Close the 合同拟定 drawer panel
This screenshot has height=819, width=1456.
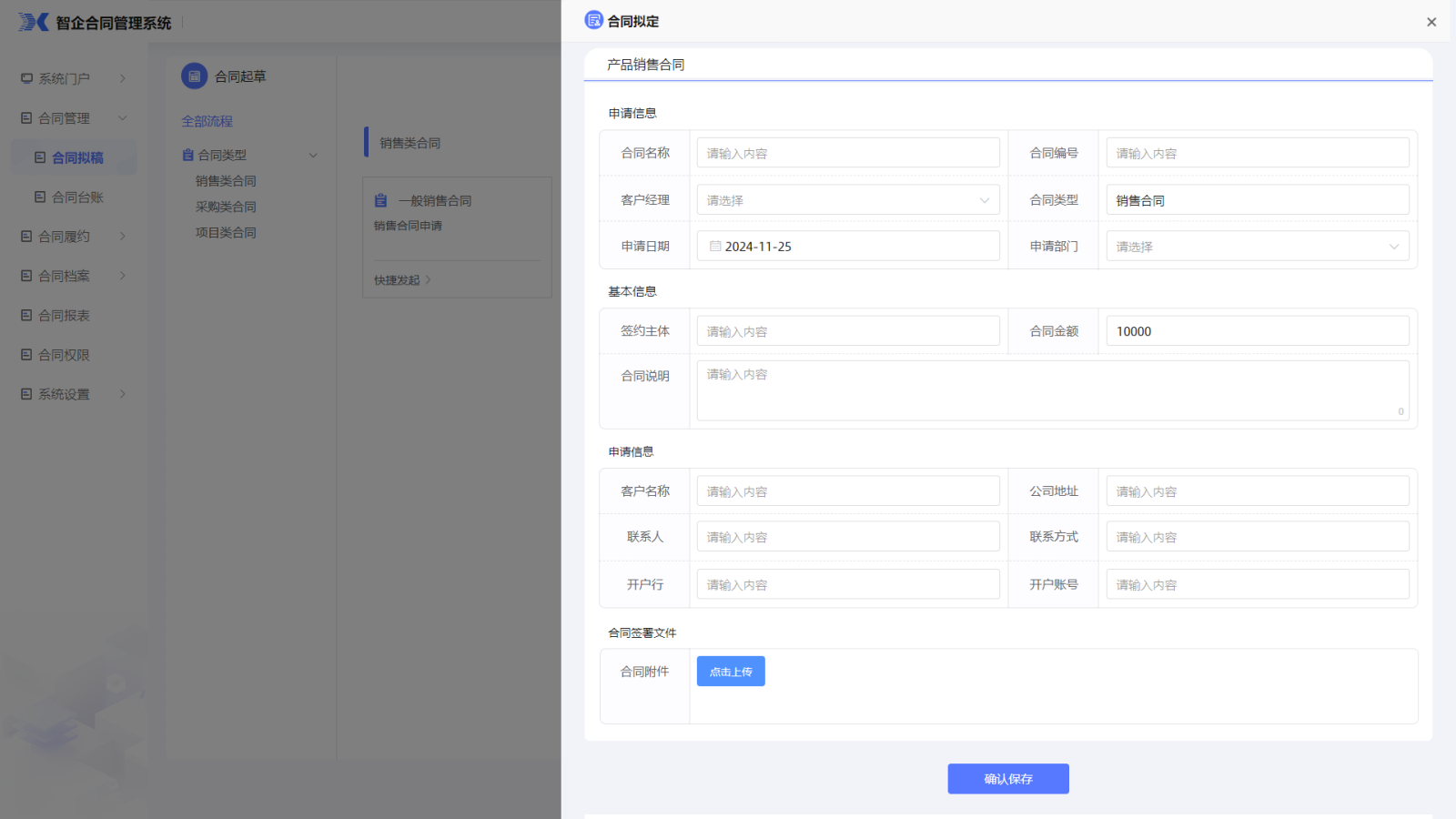[x=1431, y=22]
